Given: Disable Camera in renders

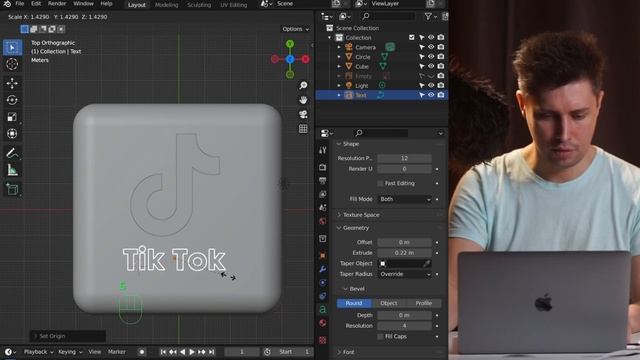Looking at the screenshot, I should click(x=441, y=47).
